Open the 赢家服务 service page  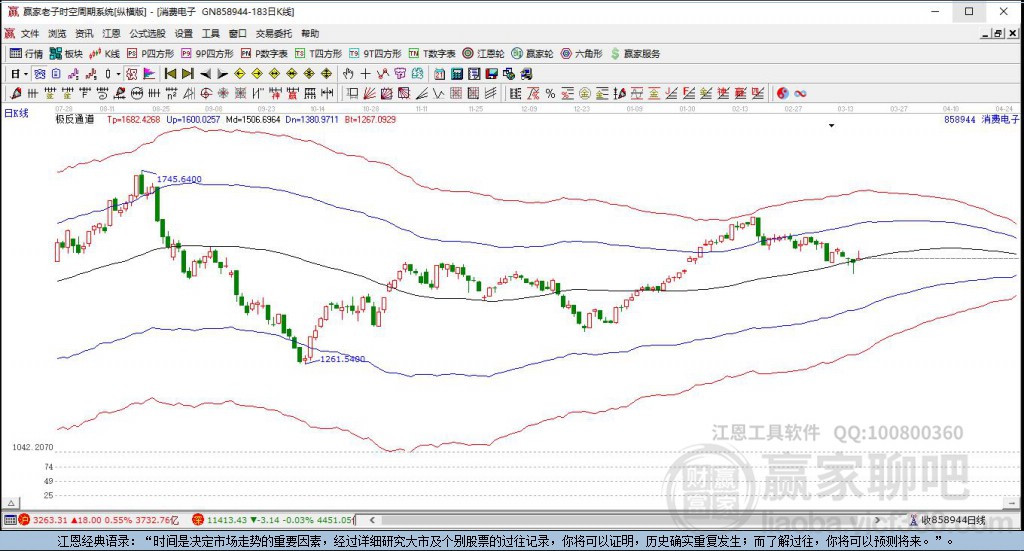(635, 54)
